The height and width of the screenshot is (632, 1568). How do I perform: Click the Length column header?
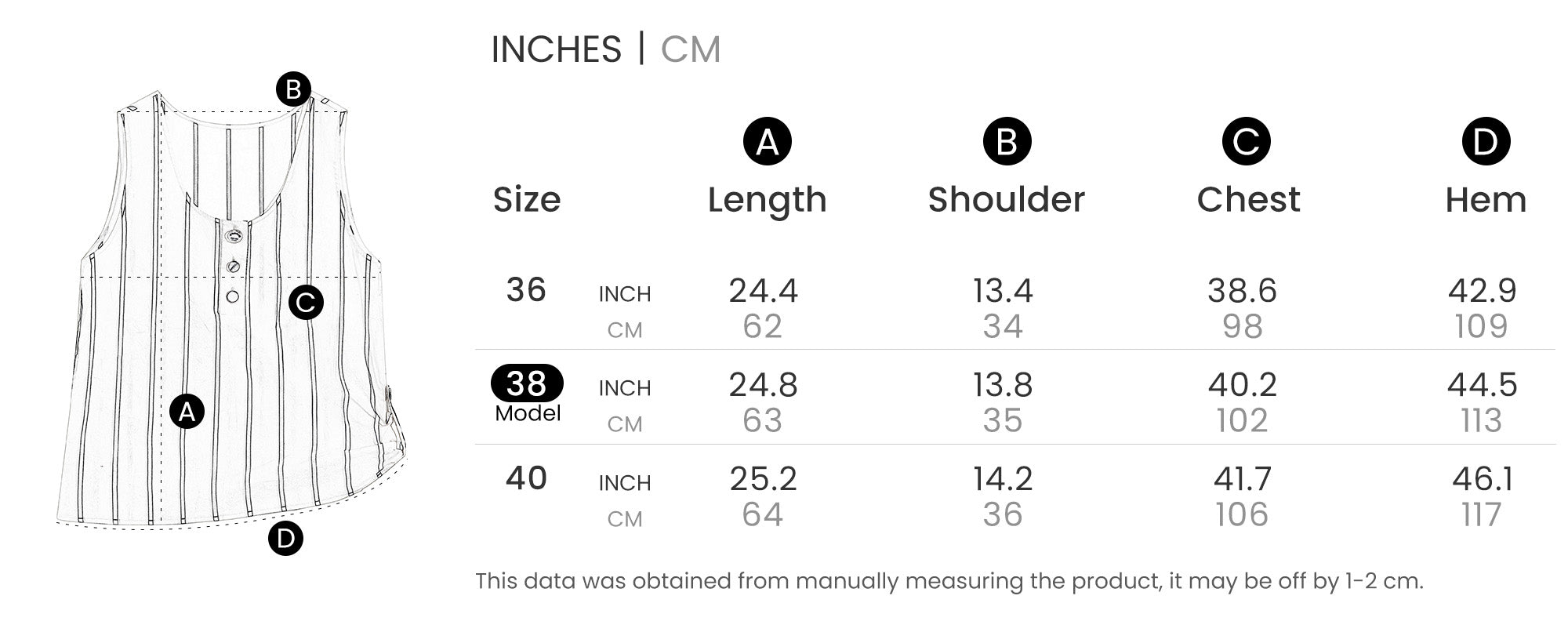pos(767,200)
